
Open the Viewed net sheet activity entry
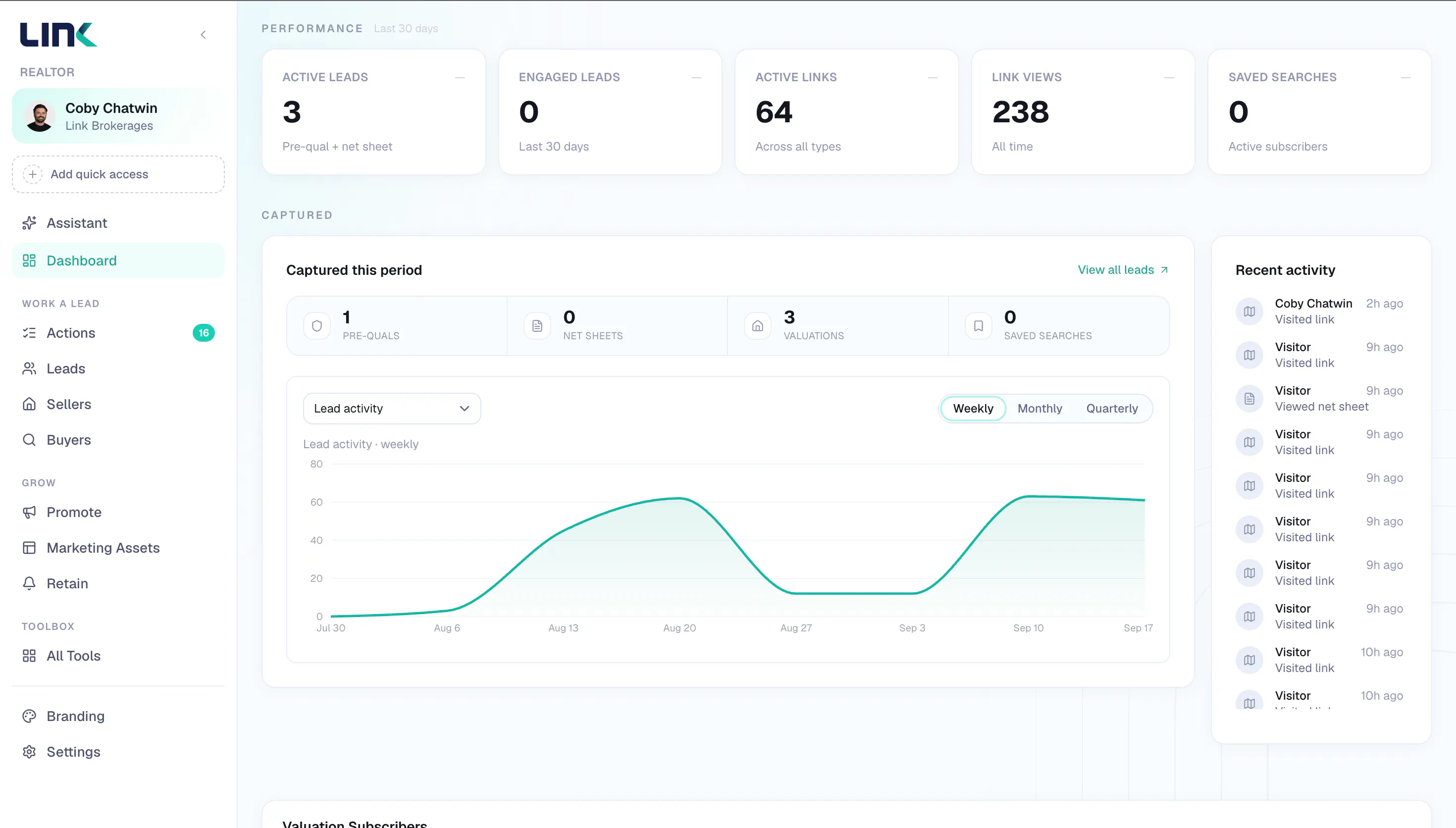coord(1319,399)
